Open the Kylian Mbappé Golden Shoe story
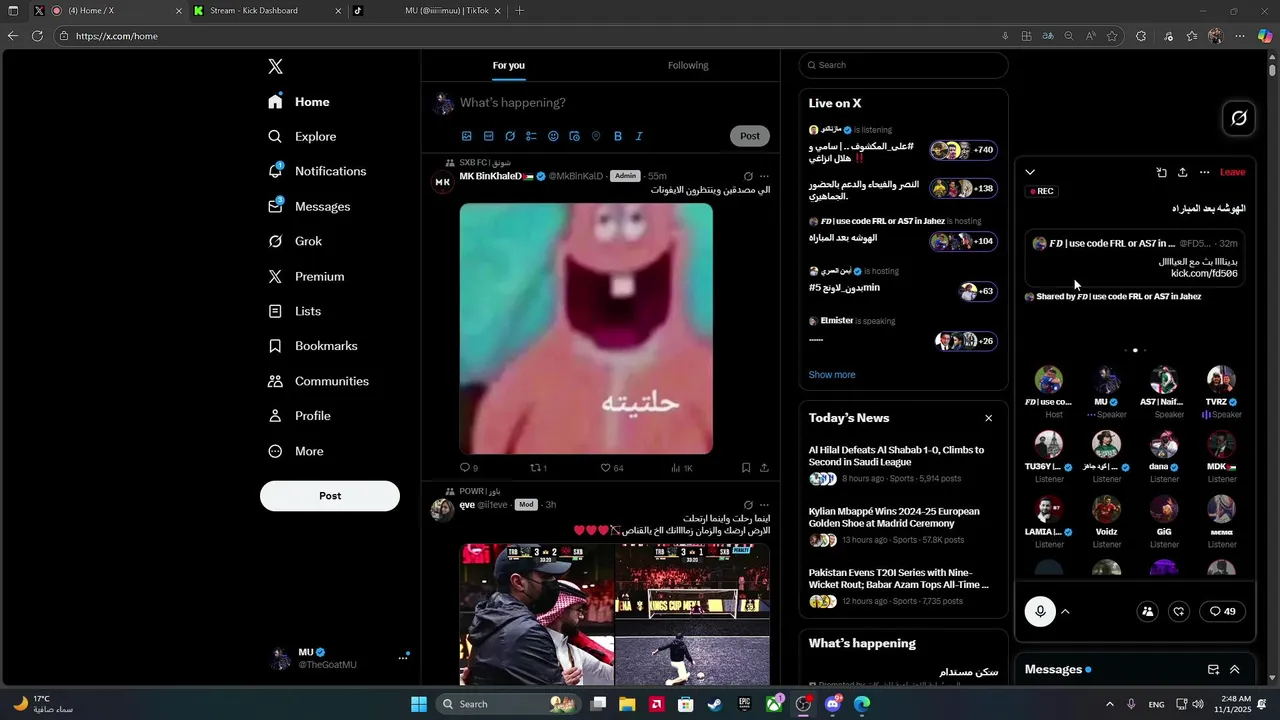Viewport: 1280px width, 720px height. pos(902,526)
